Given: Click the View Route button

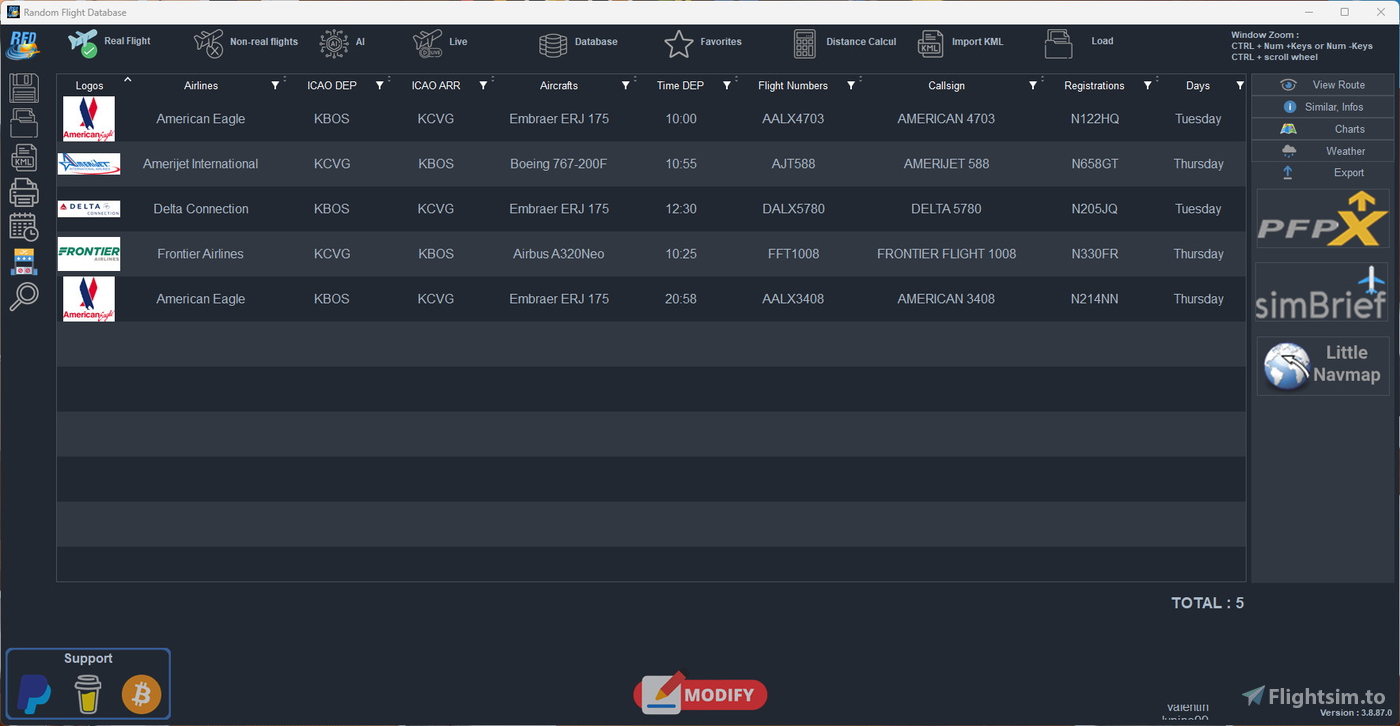Looking at the screenshot, I should pyautogui.click(x=1322, y=84).
